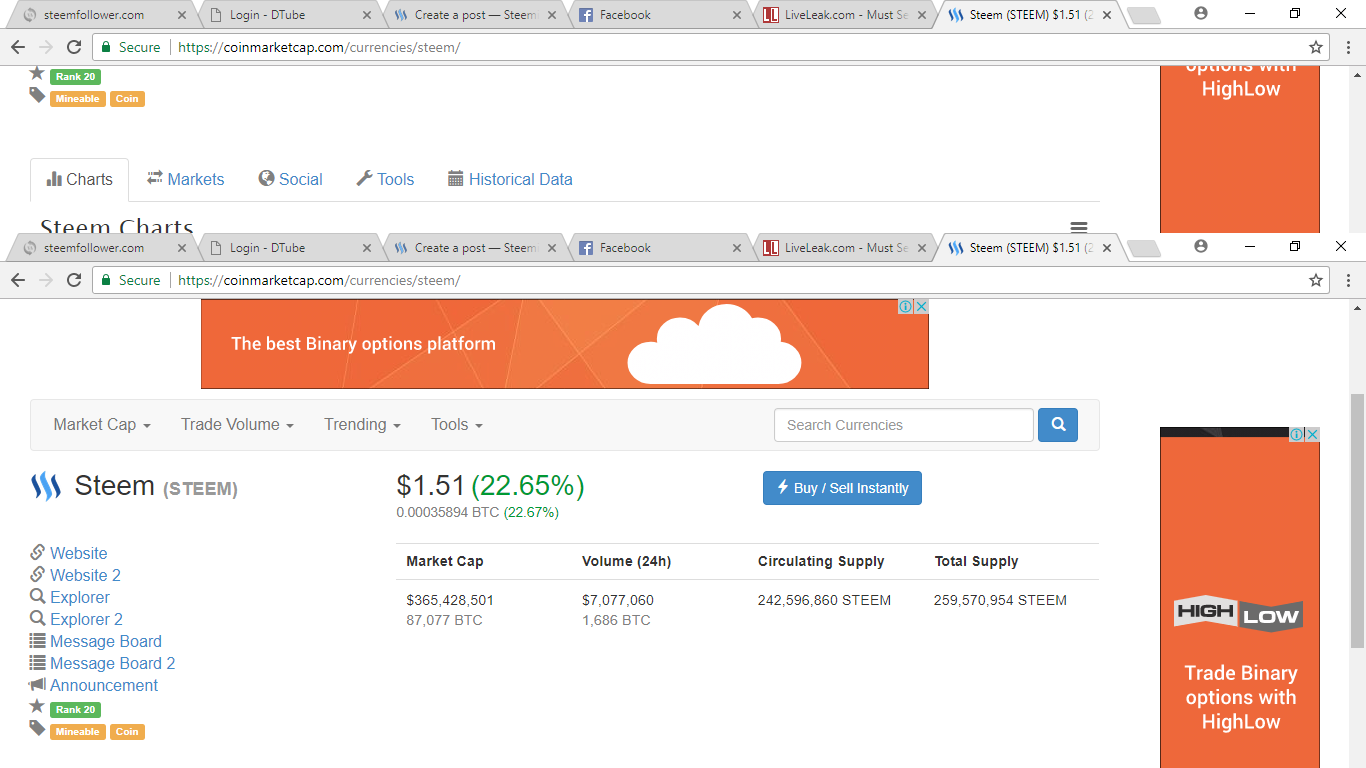The width and height of the screenshot is (1366, 768).
Task: Click forward arrow in lower browser window
Action: pos(46,280)
